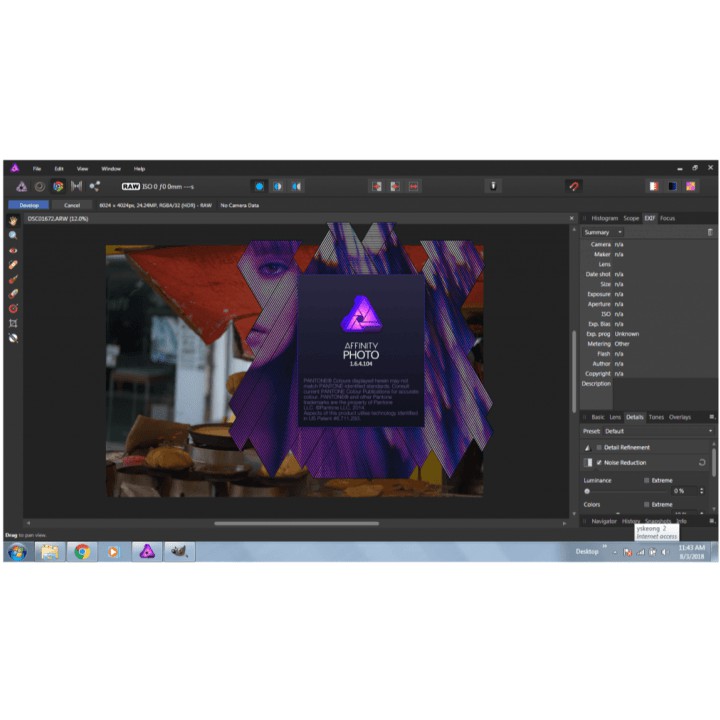The height and width of the screenshot is (720, 720).
Task: Switch to the Histogram tab
Action: point(604,217)
